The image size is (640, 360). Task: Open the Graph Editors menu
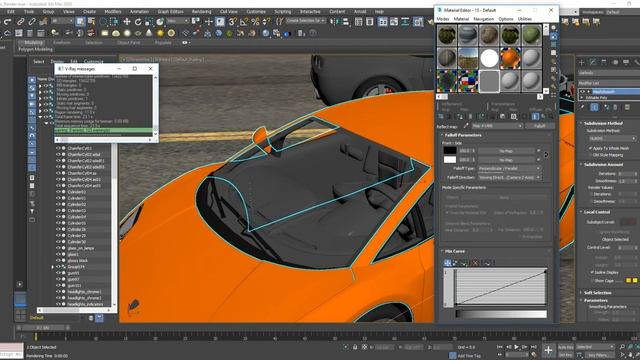pos(170,12)
